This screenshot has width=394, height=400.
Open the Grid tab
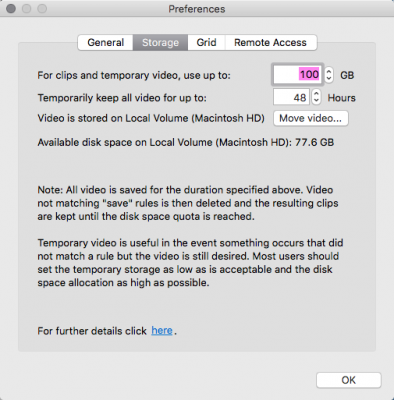(206, 43)
